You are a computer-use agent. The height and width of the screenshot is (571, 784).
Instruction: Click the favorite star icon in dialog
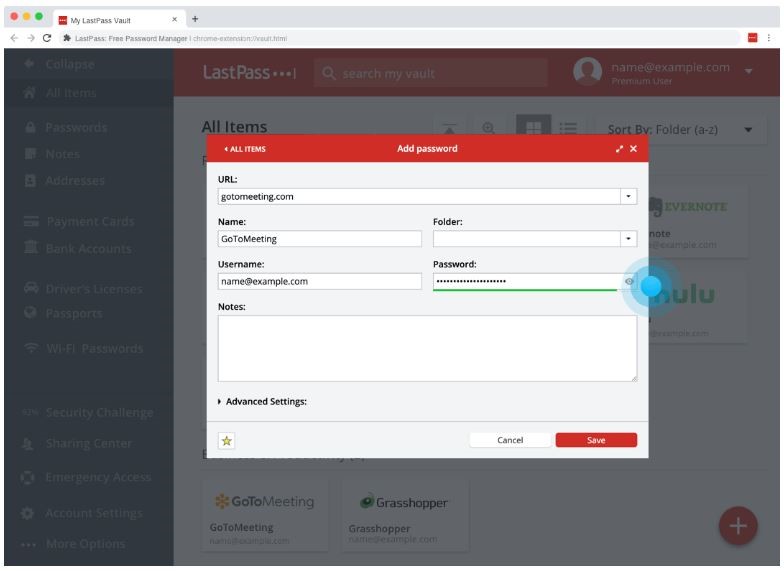[x=227, y=440]
